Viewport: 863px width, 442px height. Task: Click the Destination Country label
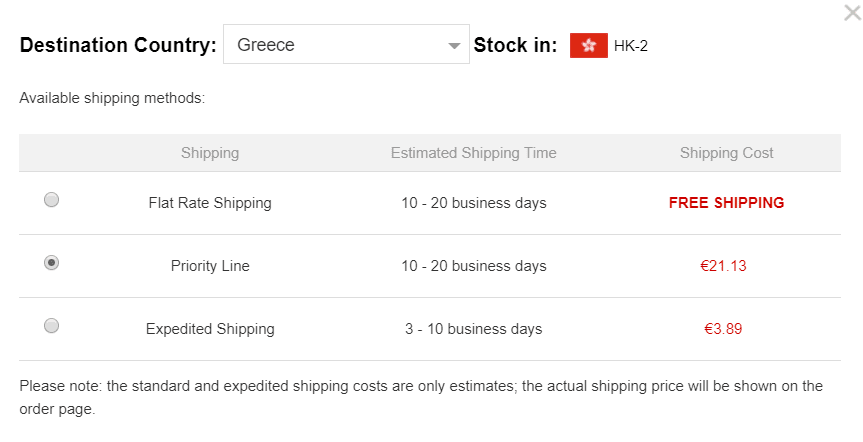point(118,45)
